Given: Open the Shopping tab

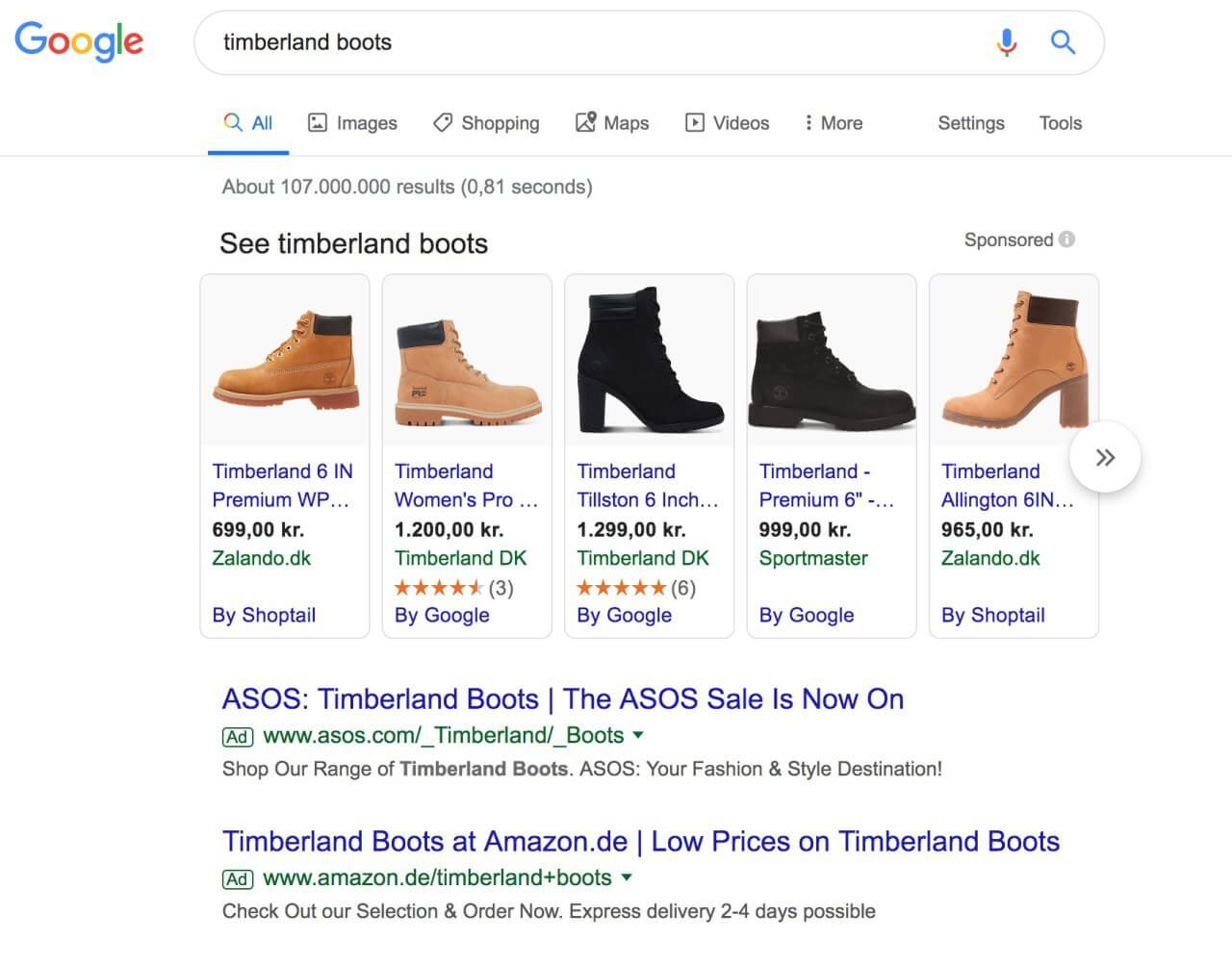Looking at the screenshot, I should pos(486,123).
